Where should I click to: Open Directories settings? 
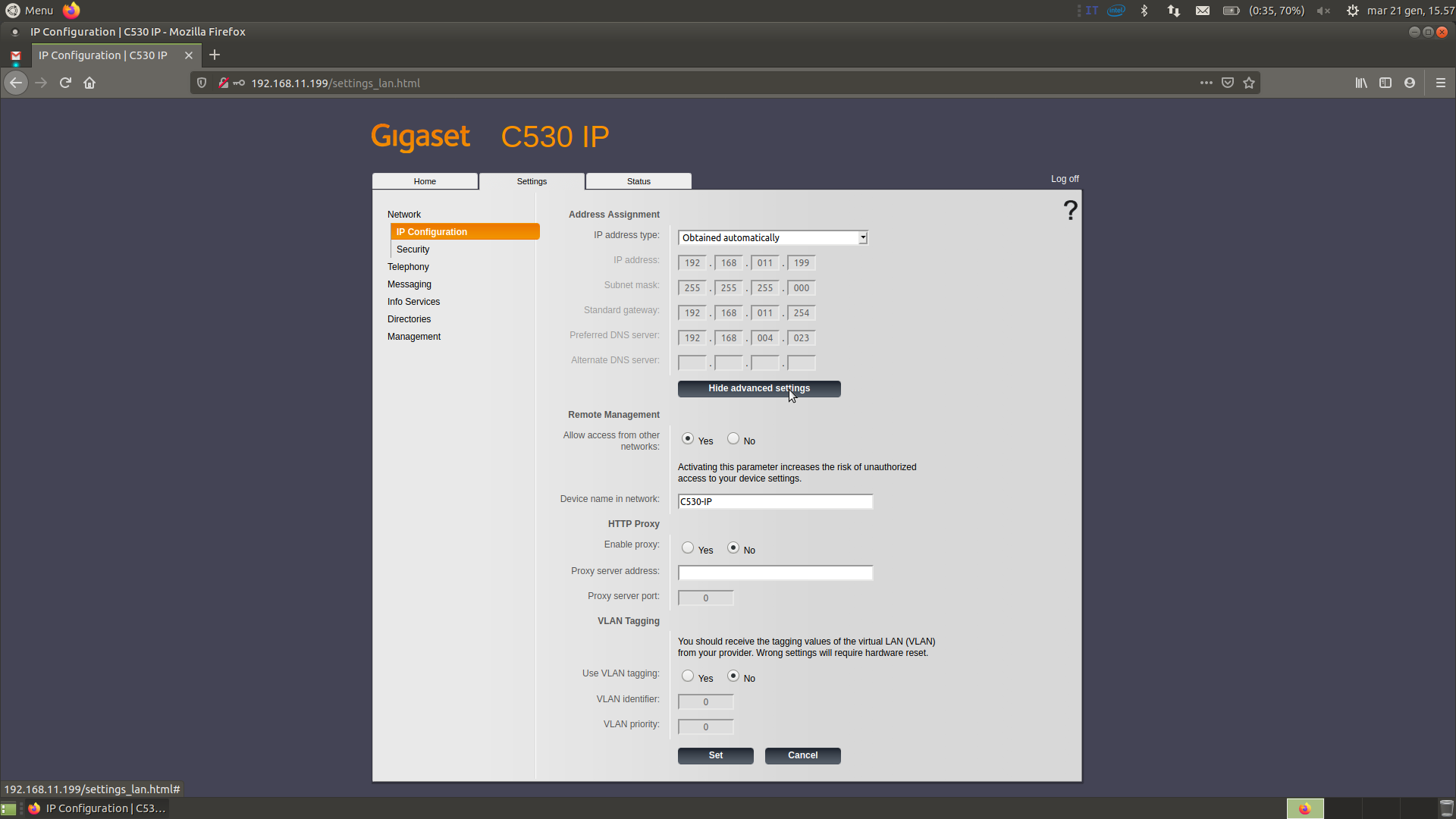click(x=409, y=319)
